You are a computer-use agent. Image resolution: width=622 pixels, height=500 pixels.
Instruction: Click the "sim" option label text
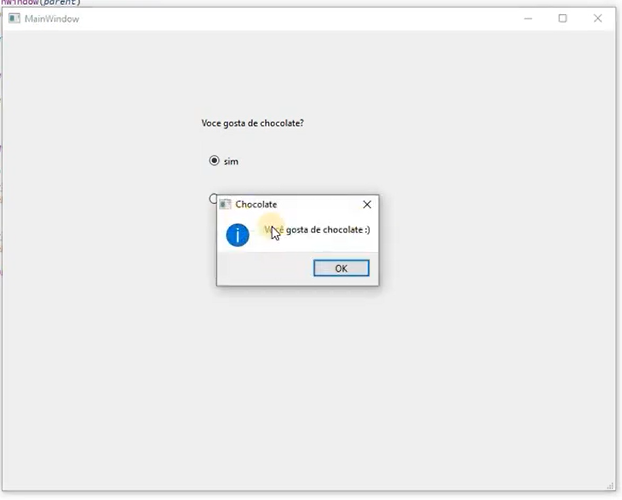(231, 161)
